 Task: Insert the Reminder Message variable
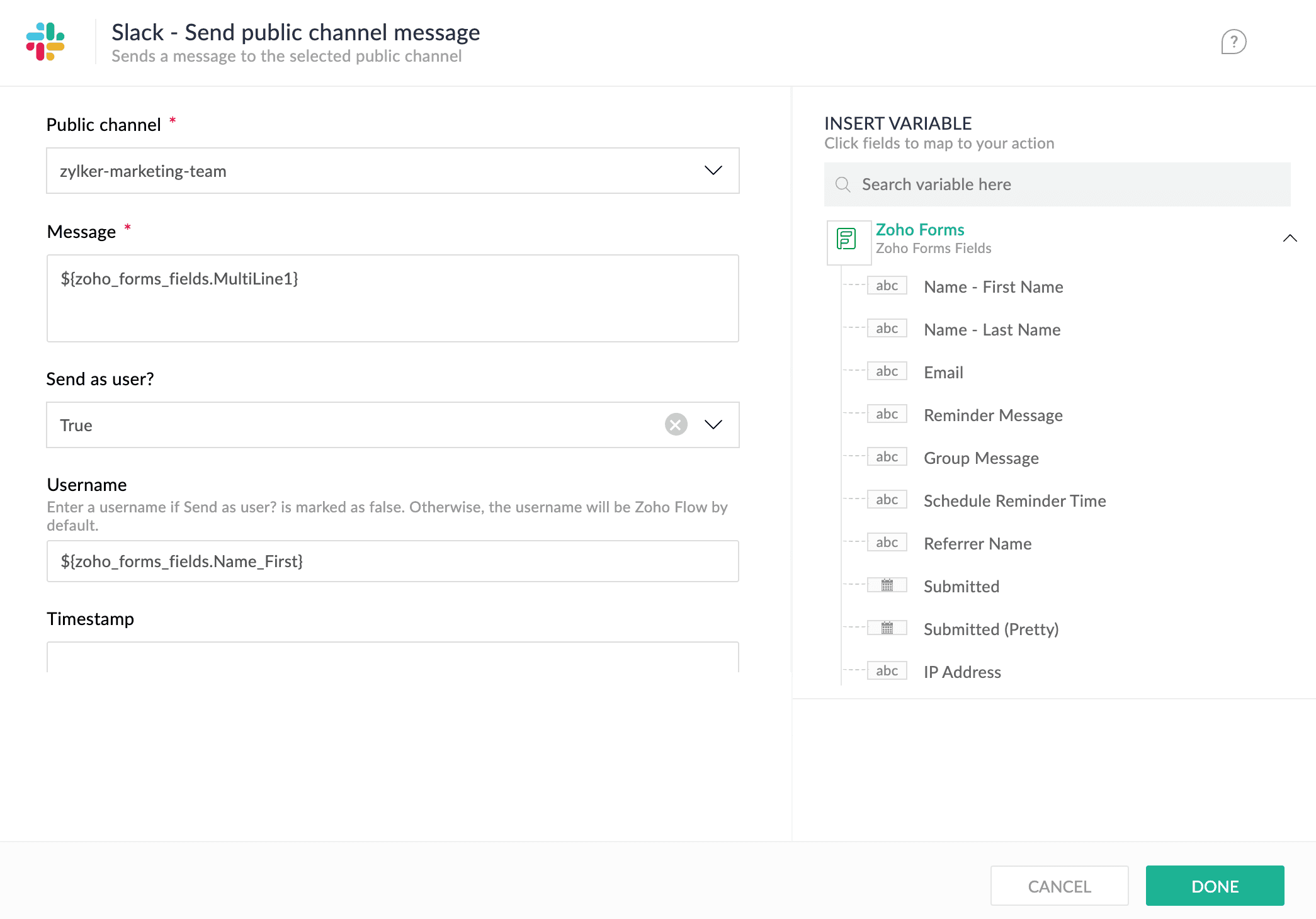point(993,415)
